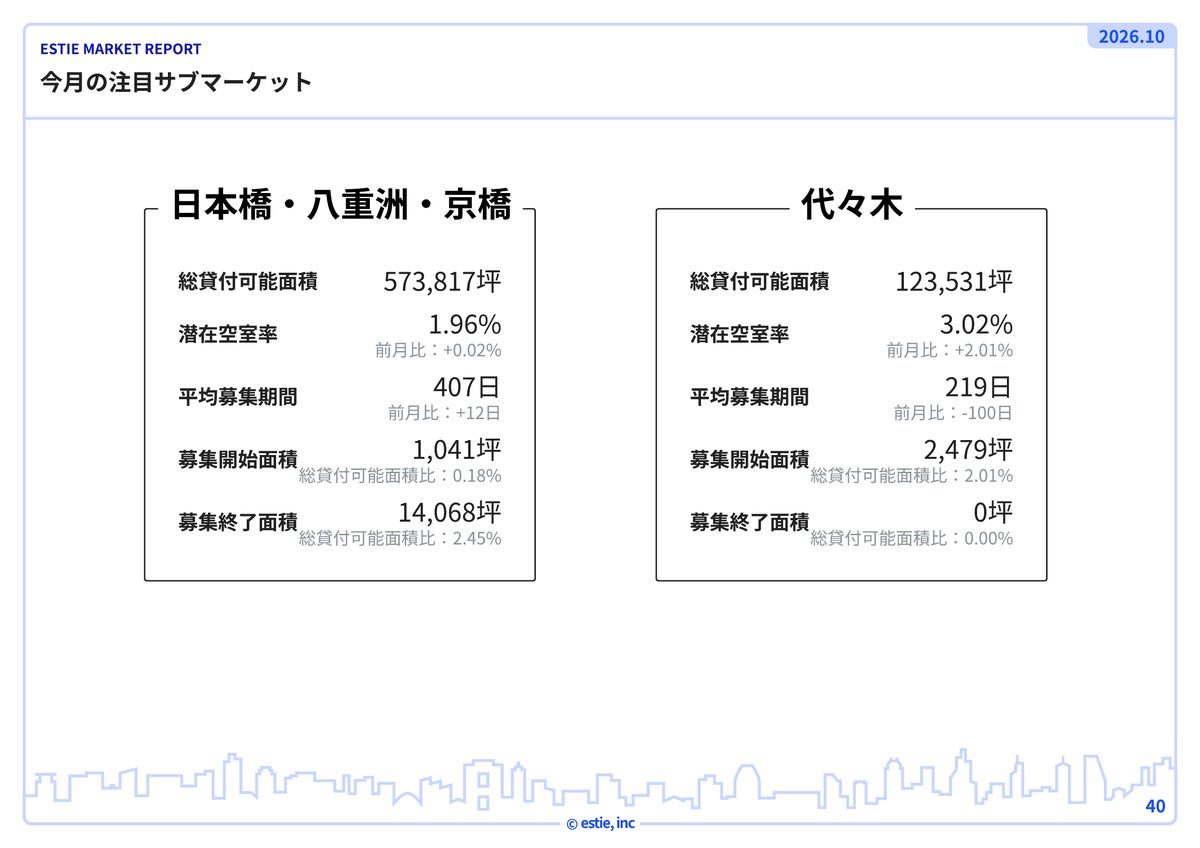
Task: Click 前月比：+12日 text
Action: tap(445, 412)
